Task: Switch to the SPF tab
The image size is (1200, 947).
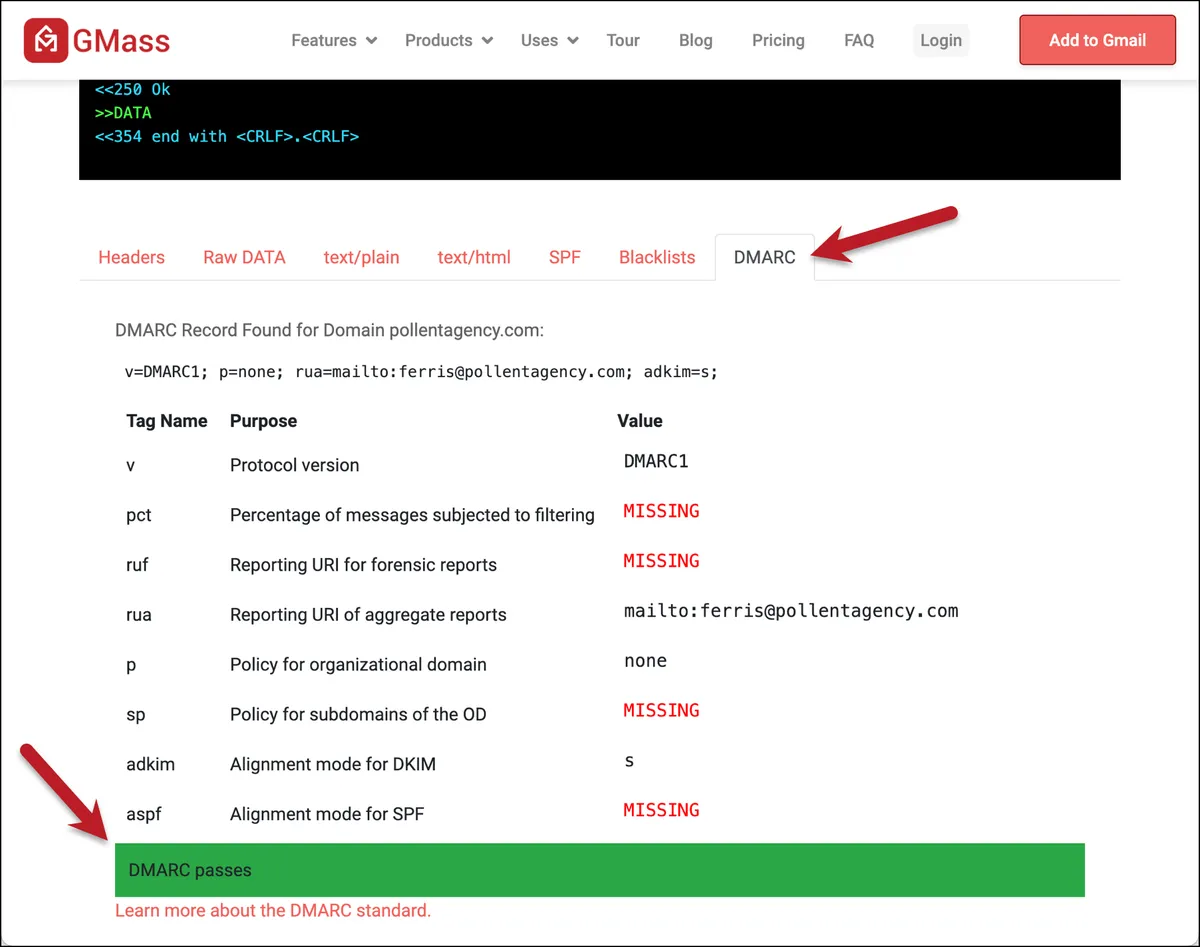Action: pyautogui.click(x=565, y=257)
